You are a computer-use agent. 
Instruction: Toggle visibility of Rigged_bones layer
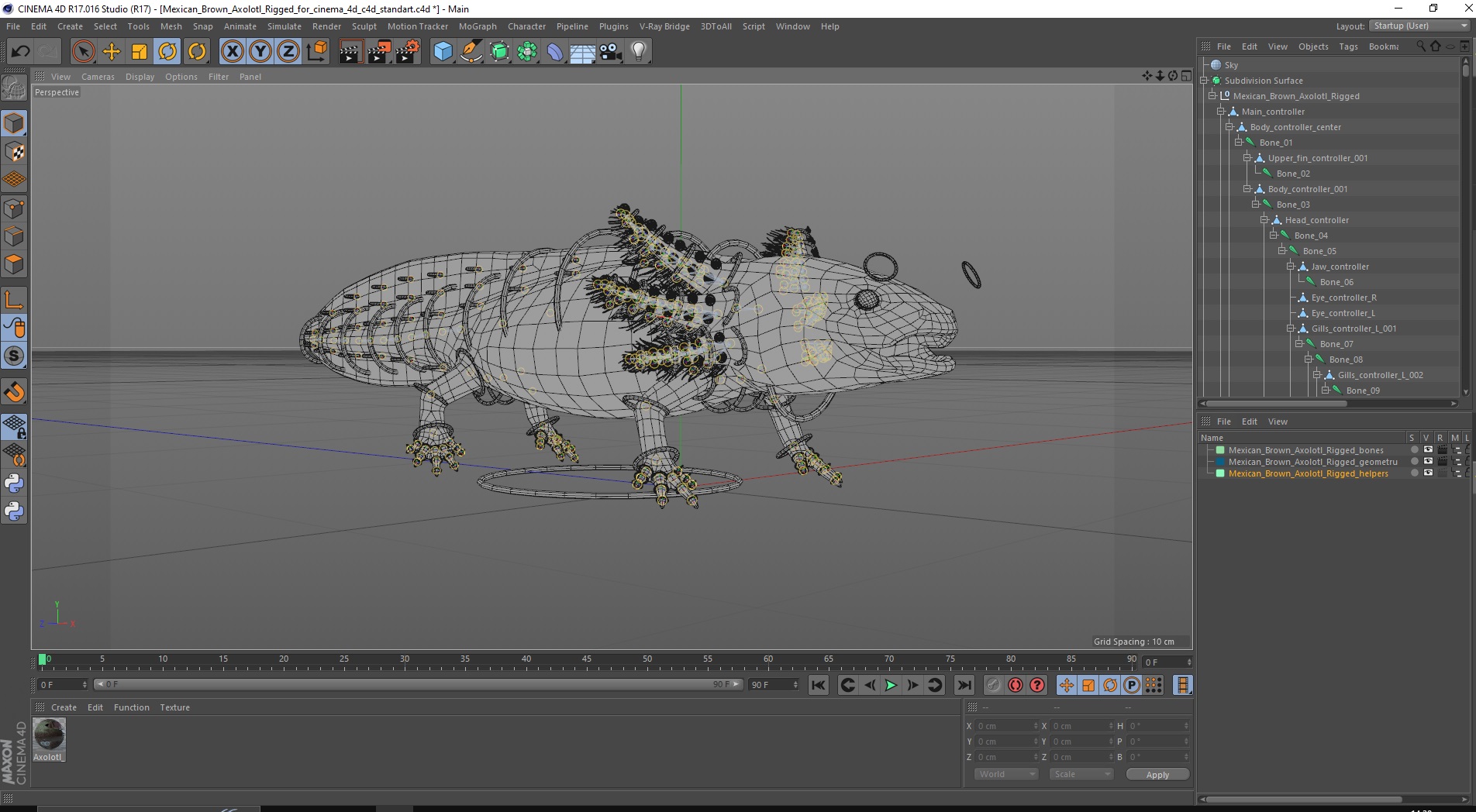1428,450
